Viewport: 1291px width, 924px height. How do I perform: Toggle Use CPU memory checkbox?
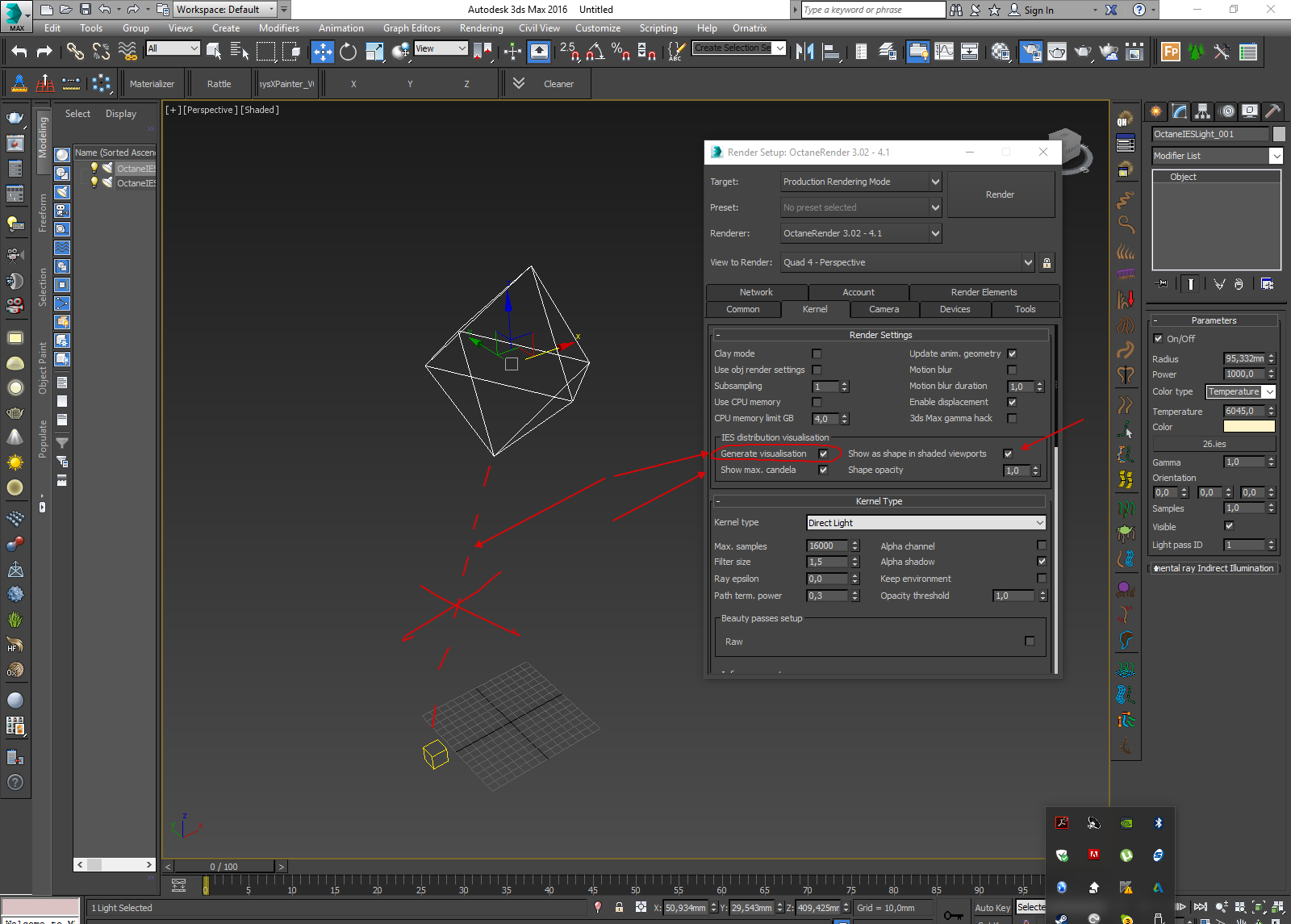(817, 402)
